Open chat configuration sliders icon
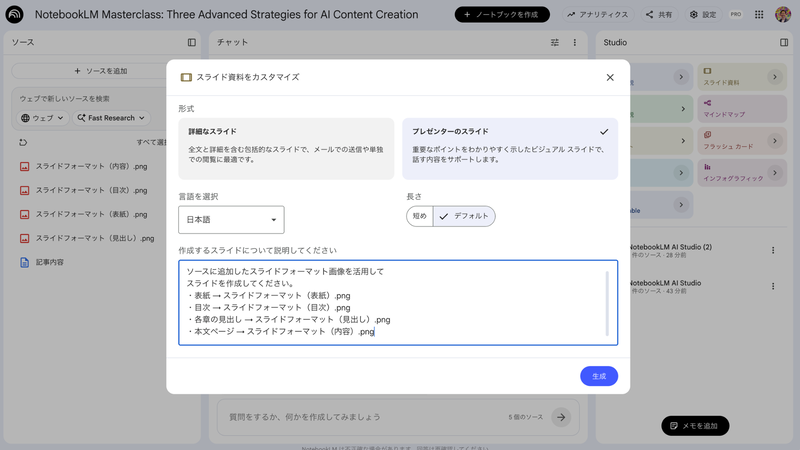This screenshot has width=800, height=450. pos(555,42)
